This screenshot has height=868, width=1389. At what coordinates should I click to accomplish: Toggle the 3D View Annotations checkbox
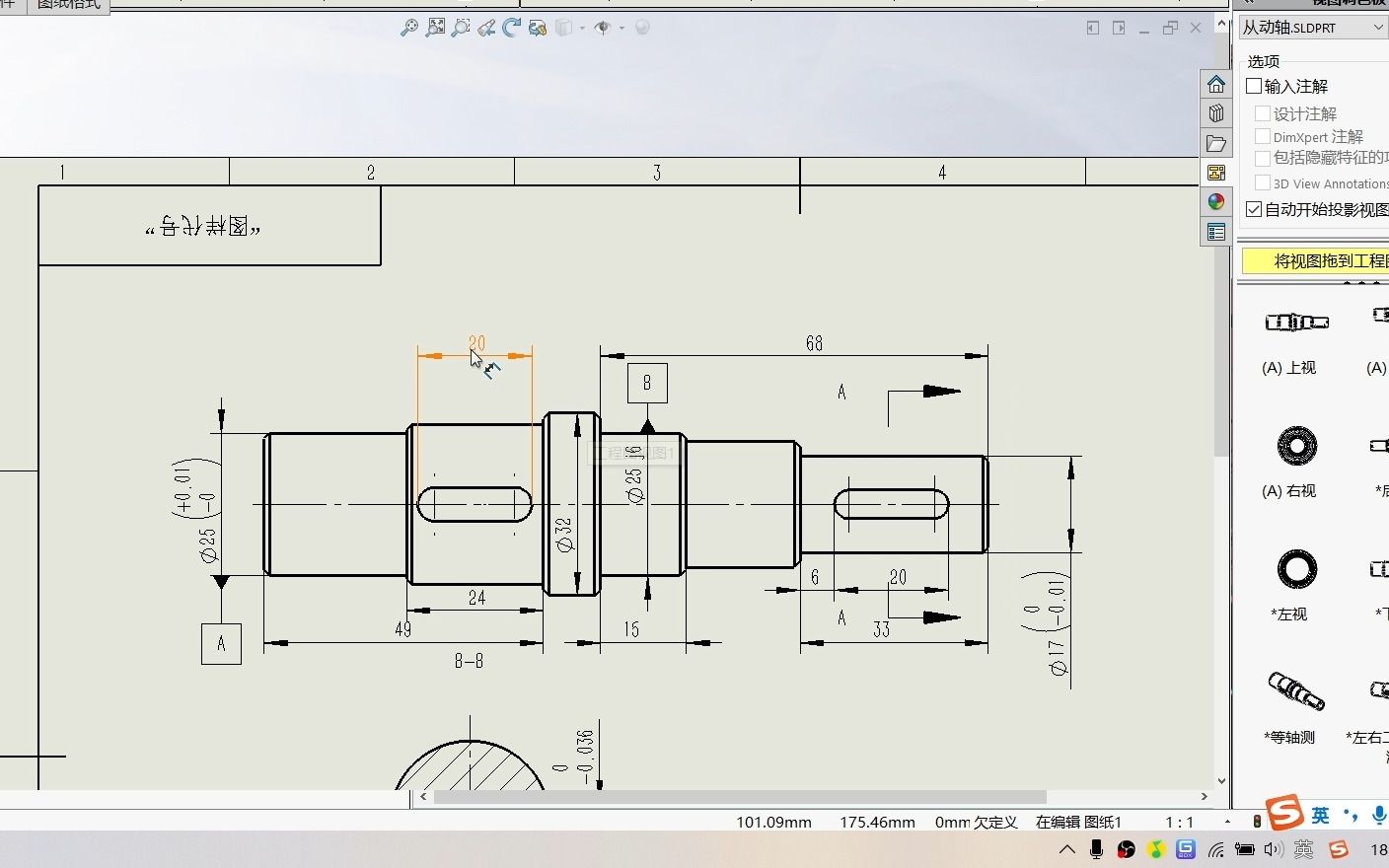[1263, 182]
